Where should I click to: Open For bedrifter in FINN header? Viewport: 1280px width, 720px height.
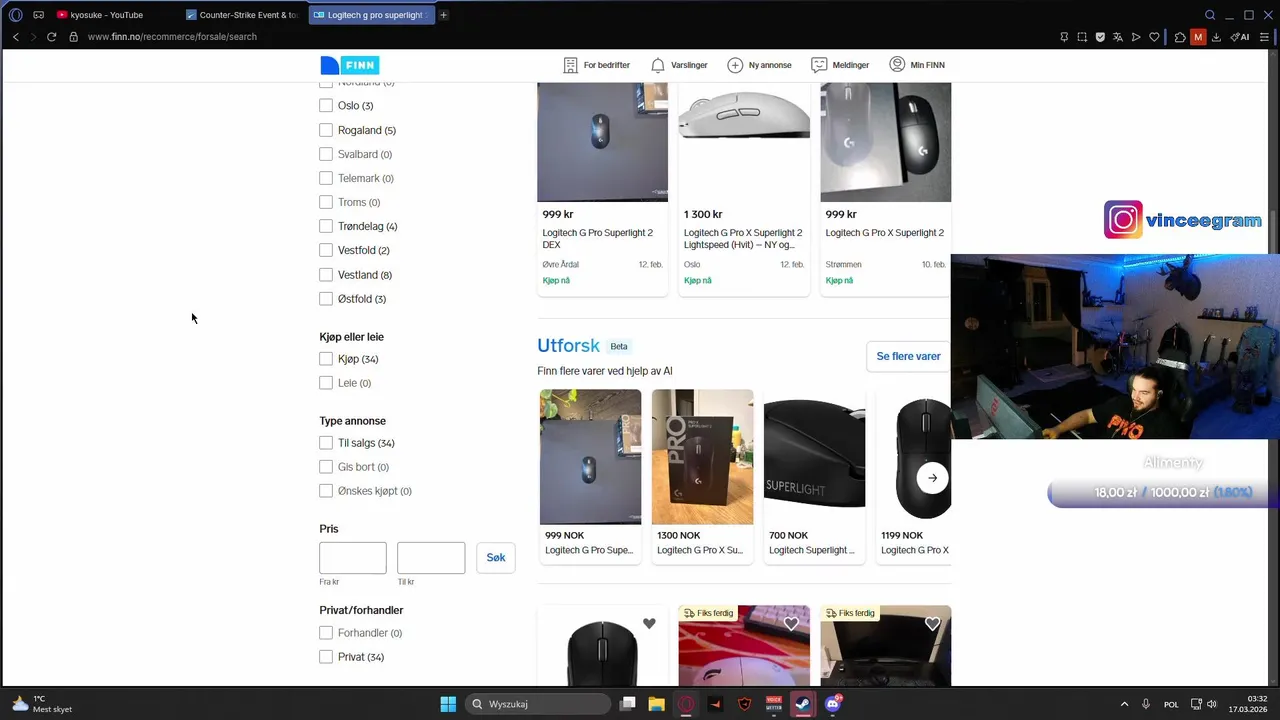597,65
